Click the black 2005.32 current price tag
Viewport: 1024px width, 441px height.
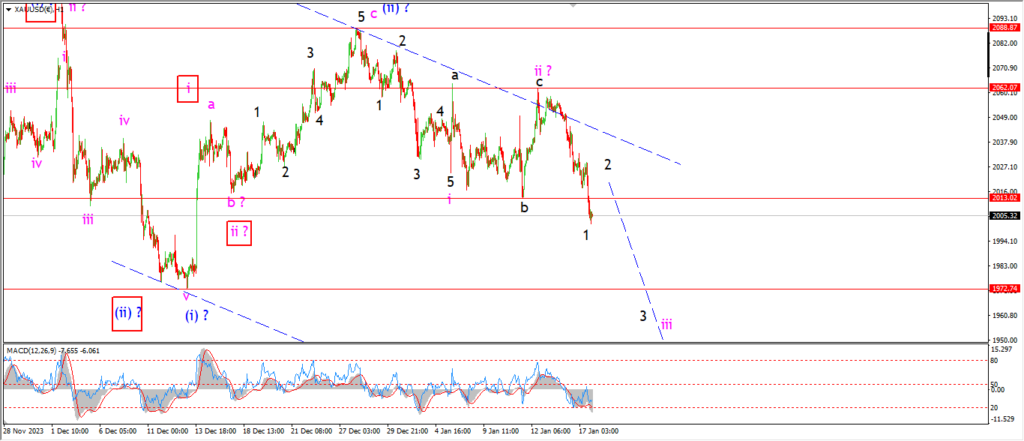[1006, 216]
